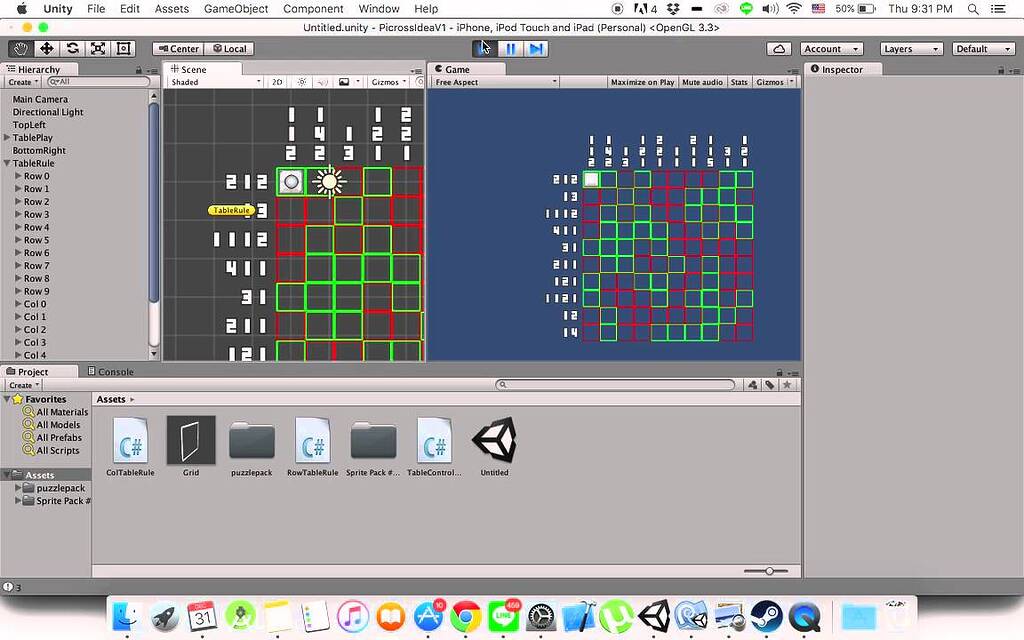Click the Step frame button
Image resolution: width=1024 pixels, height=640 pixels.
pos(537,47)
